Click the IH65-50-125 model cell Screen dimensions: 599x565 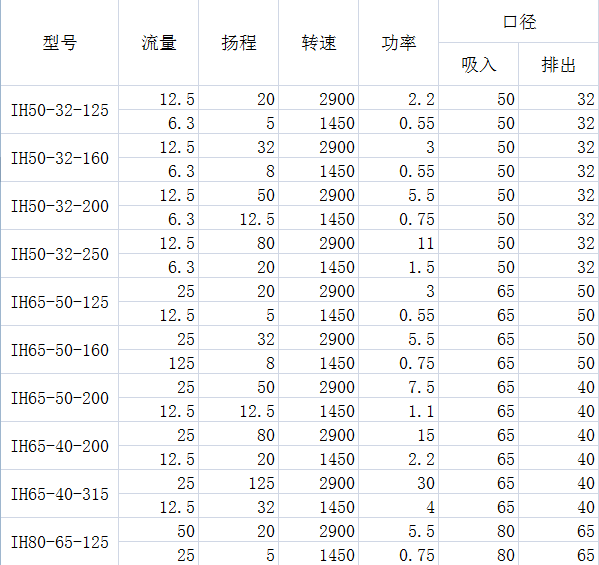[x=60, y=302]
